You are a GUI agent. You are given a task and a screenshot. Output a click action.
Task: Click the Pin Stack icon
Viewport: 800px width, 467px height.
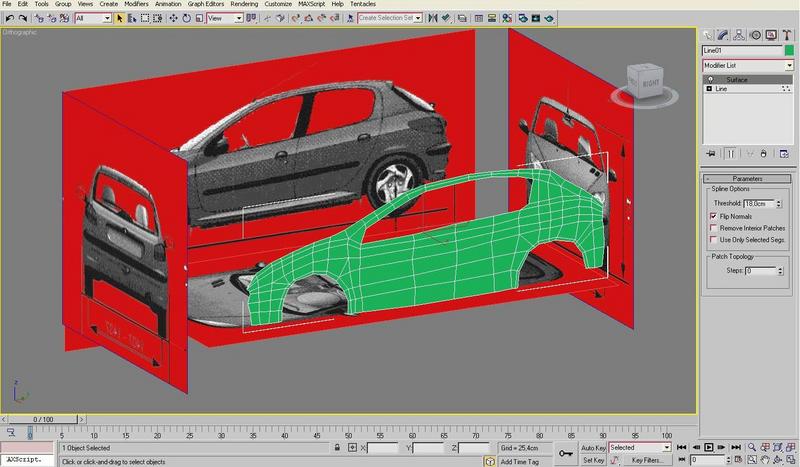pyautogui.click(x=711, y=154)
